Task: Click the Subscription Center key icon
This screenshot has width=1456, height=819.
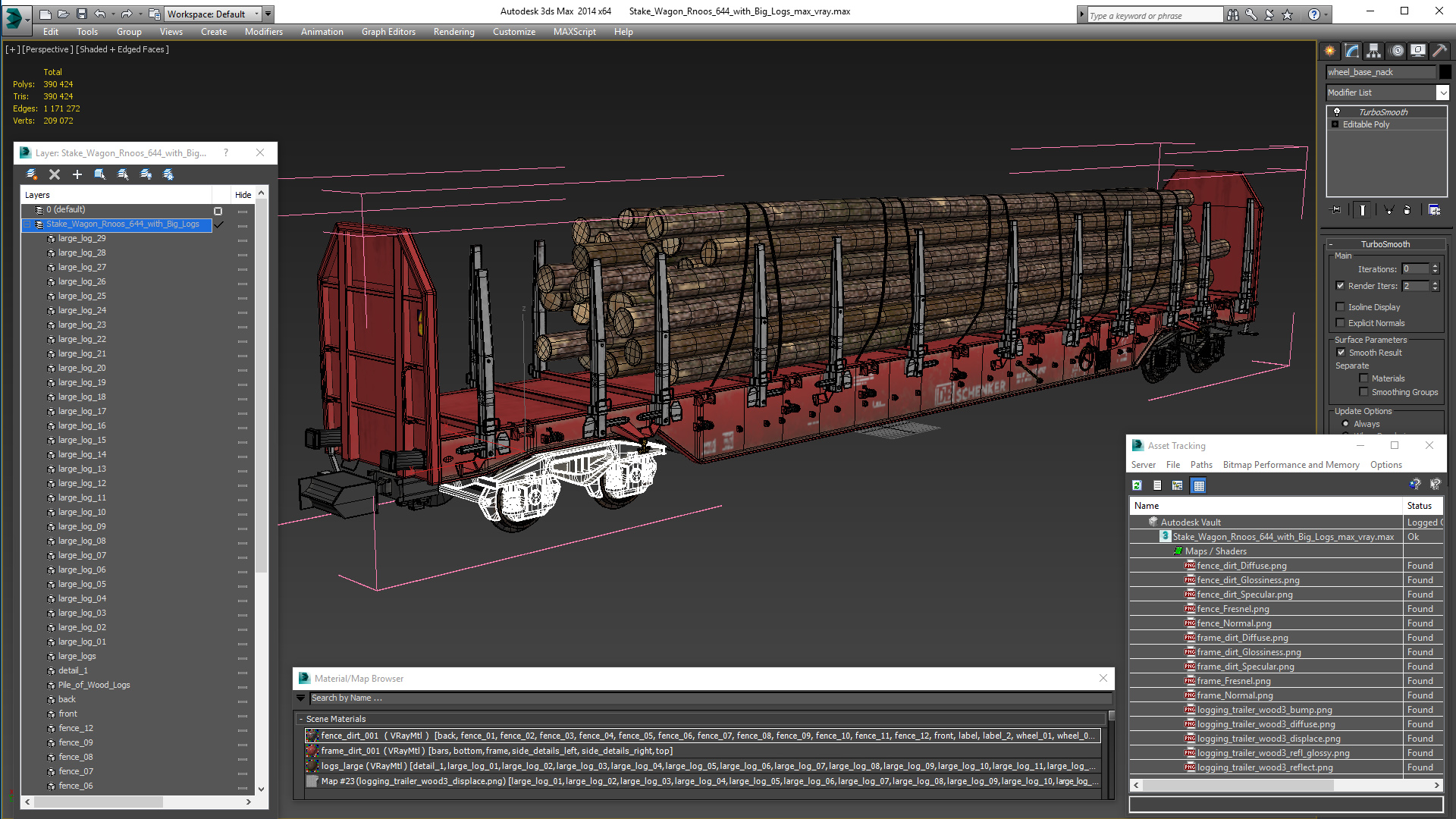Action: point(1251,14)
